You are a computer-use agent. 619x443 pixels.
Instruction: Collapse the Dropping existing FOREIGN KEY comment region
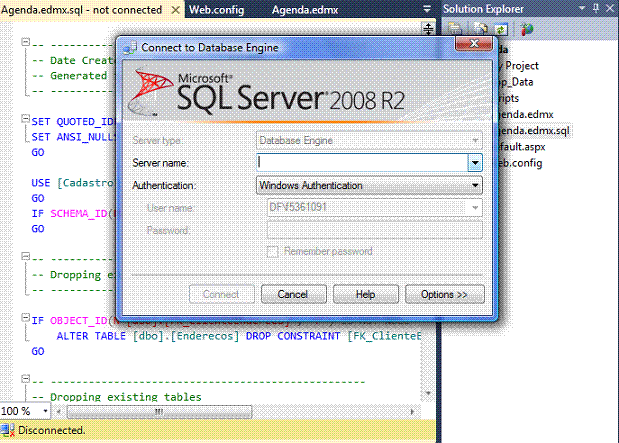click(26, 256)
